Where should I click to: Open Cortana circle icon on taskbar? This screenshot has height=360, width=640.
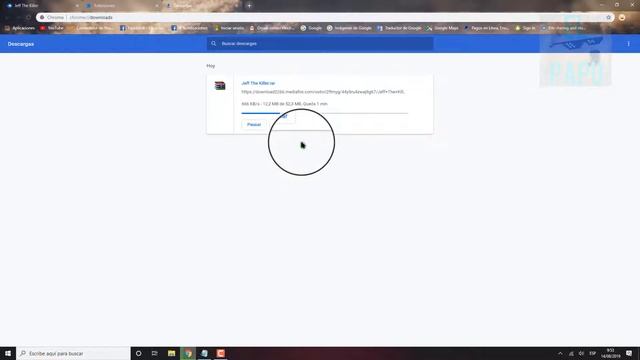tap(138, 353)
